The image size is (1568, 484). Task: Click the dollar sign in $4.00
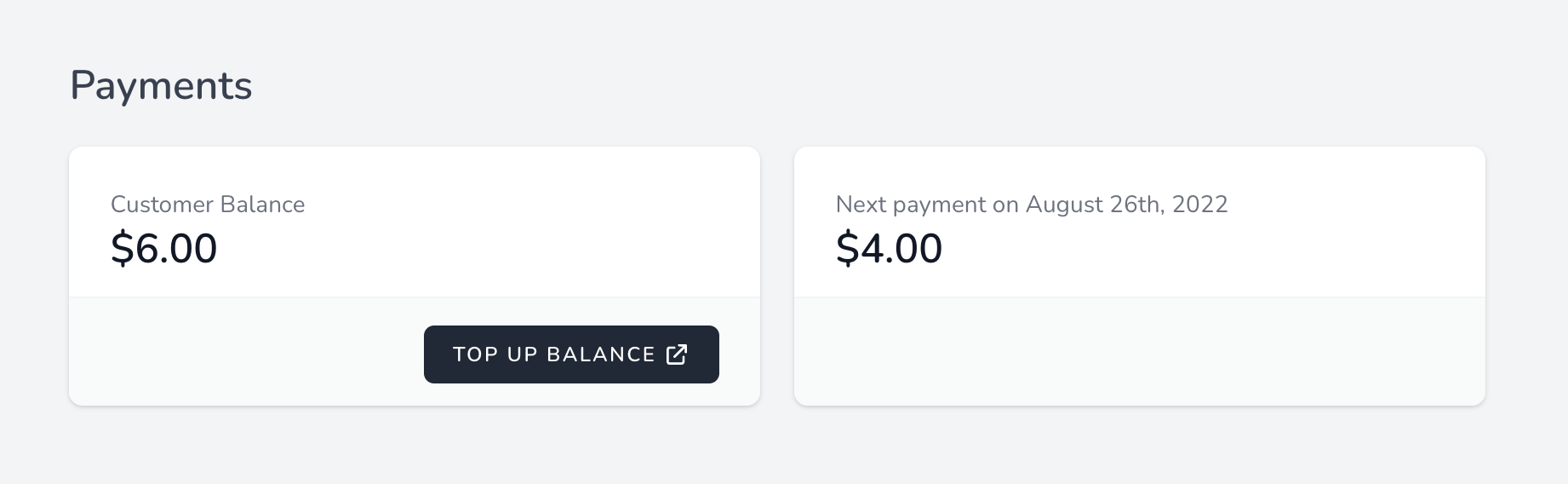click(x=848, y=249)
